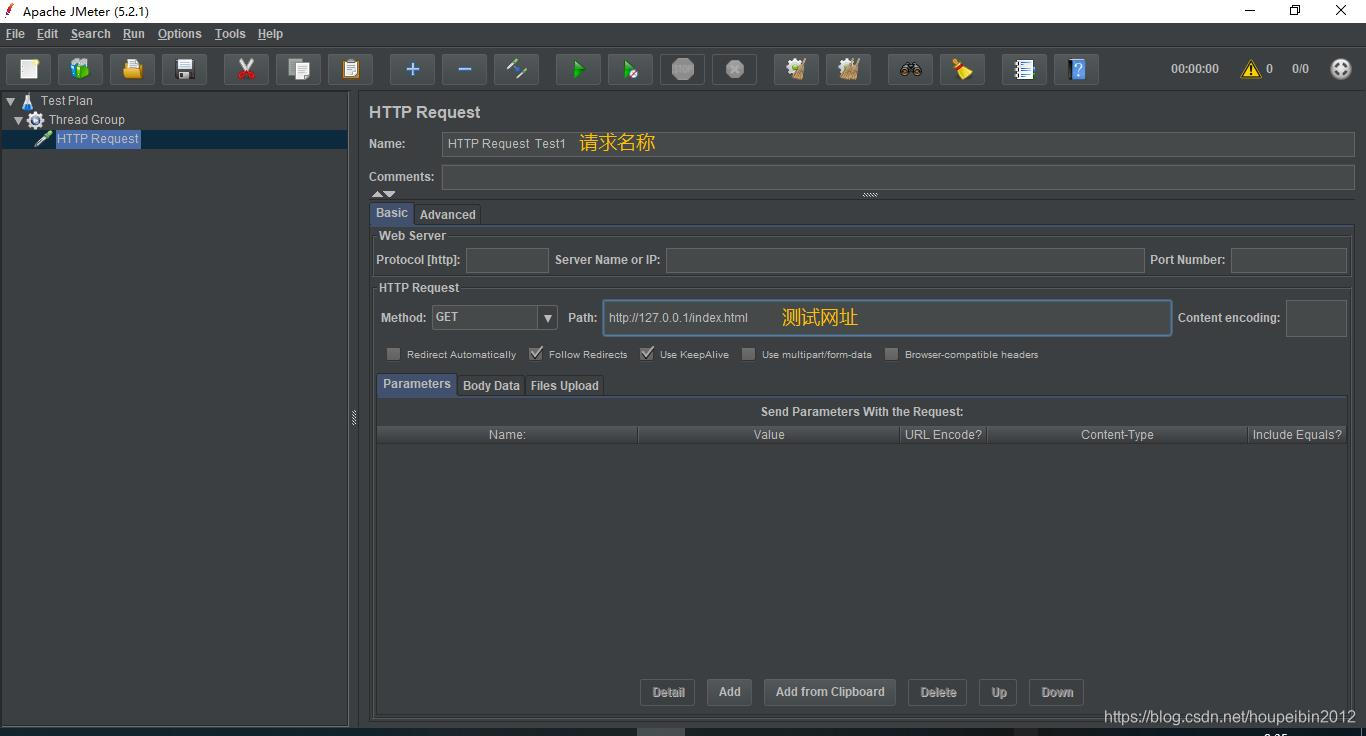Click the Search binoculars icon
This screenshot has width=1366, height=736.
[910, 69]
